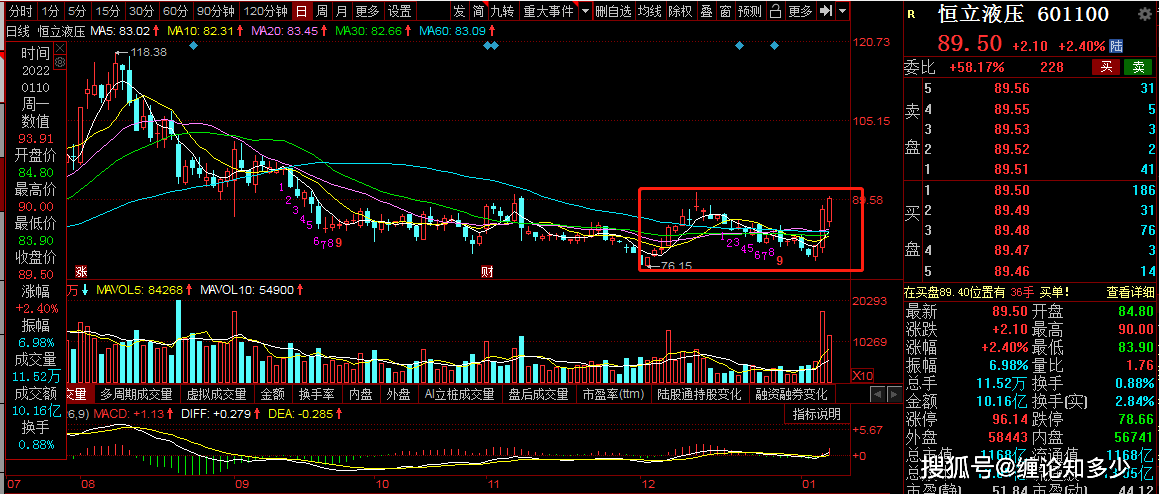
Task: Click the red 买 buy button
Action: 1106,67
